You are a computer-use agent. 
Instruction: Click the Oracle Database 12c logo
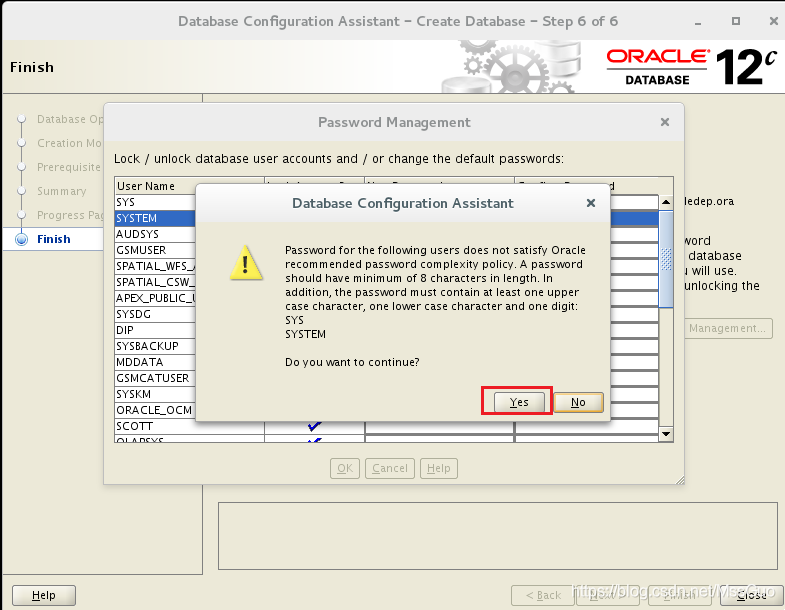pos(690,66)
